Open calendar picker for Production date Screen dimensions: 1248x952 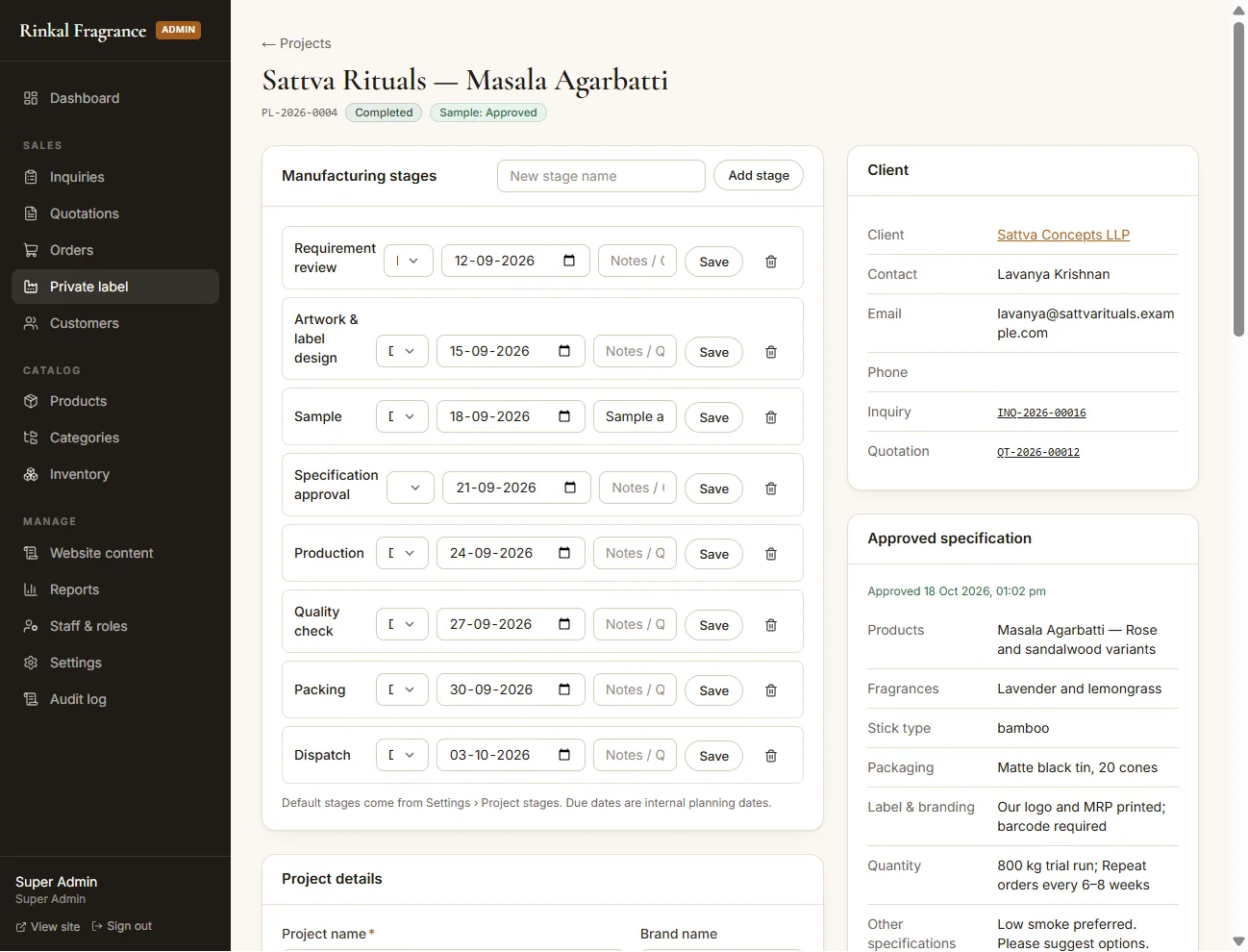(564, 553)
